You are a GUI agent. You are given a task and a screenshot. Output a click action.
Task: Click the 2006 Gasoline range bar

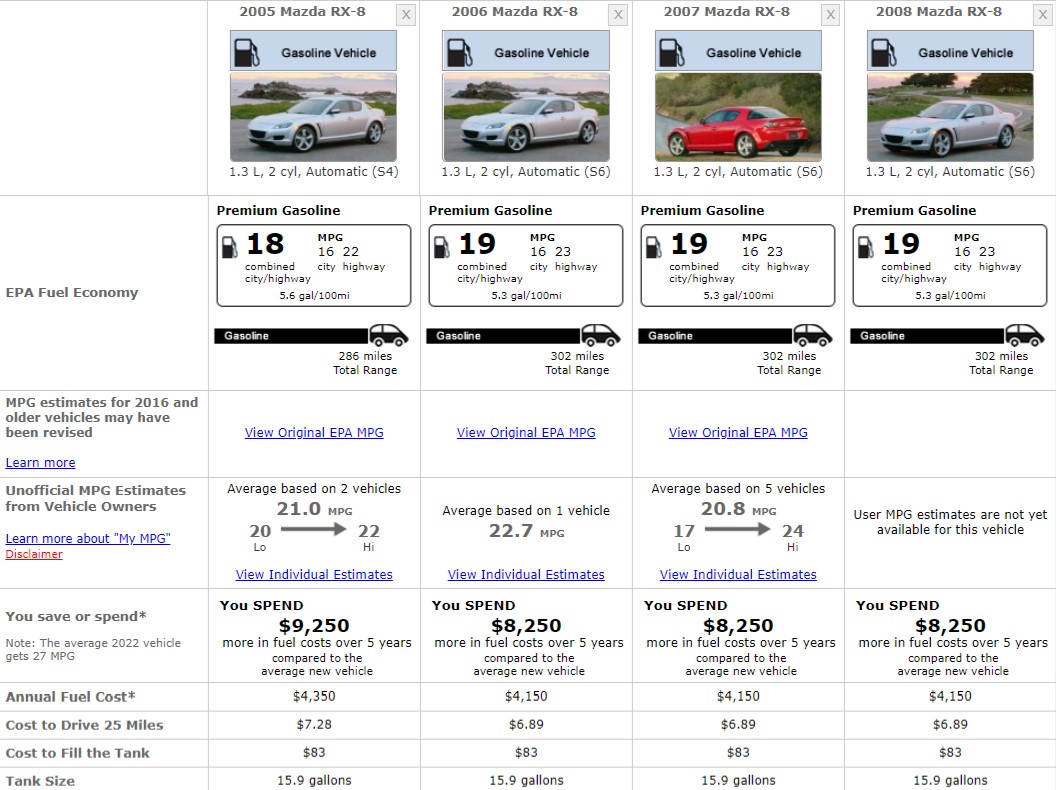click(504, 335)
